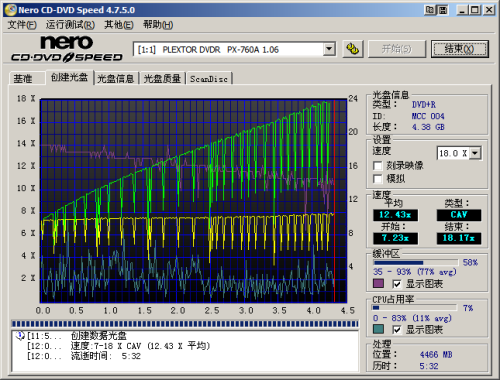Open the 文件(F) menu
500x380 pixels.
(22, 25)
